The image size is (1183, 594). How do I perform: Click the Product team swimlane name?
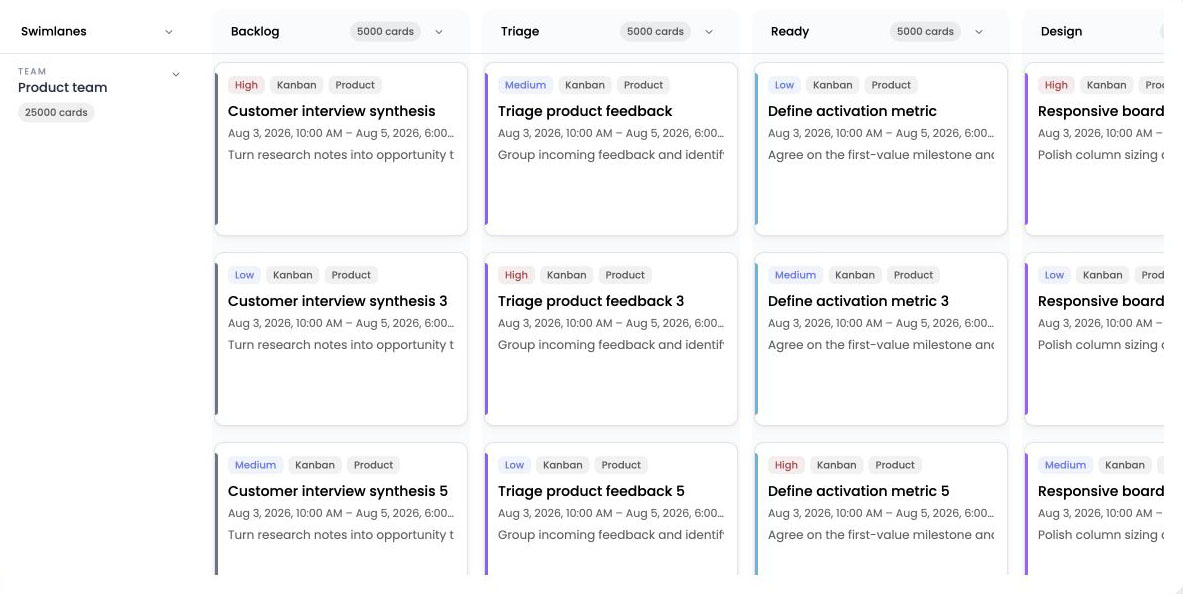point(63,88)
